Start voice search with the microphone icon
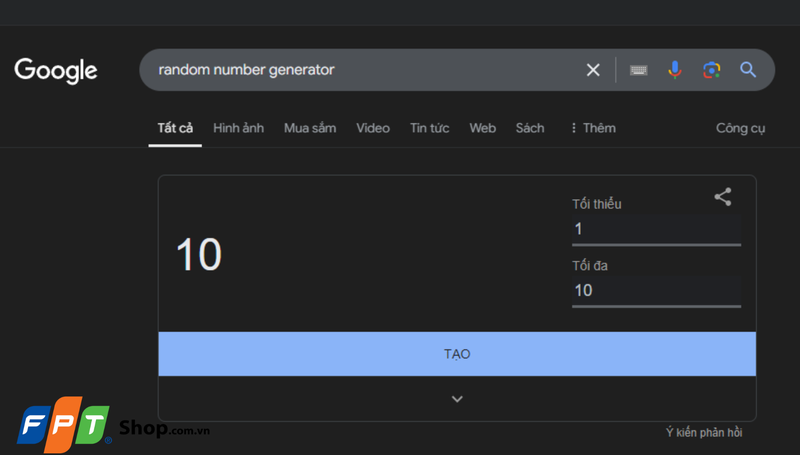Screen dimensions: 800x455 (674, 69)
